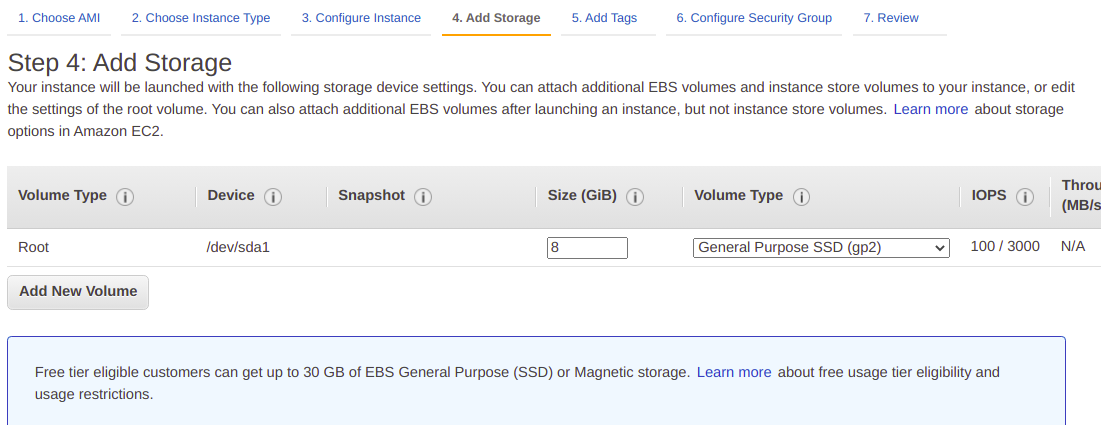Click info icon next to Snapshot header
1101x425 pixels.
tap(423, 197)
